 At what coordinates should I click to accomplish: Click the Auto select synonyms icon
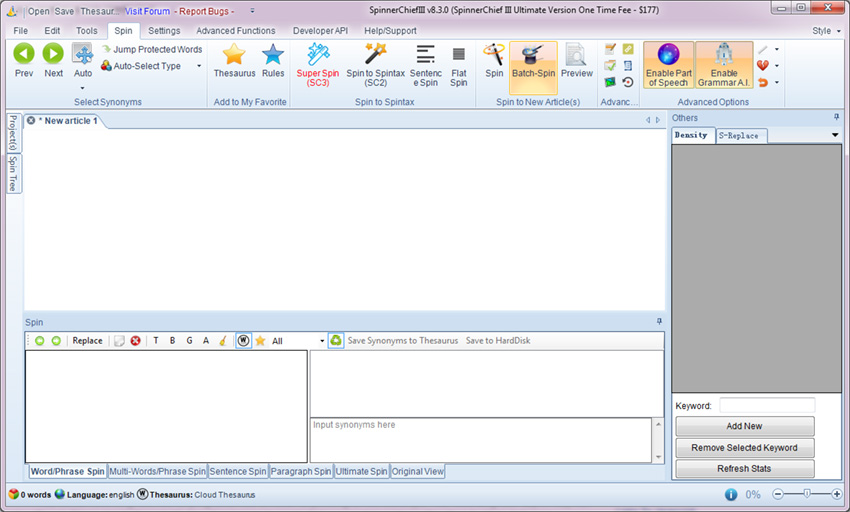(x=82, y=54)
